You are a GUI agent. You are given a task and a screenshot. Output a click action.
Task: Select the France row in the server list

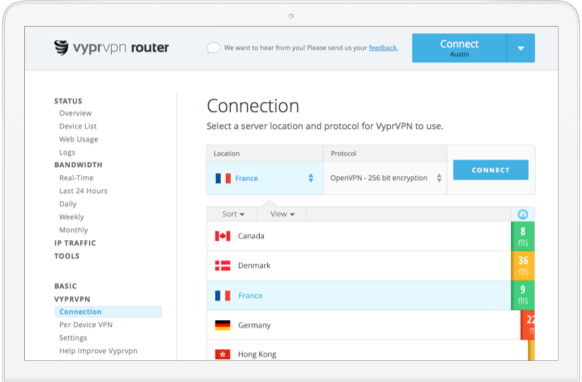(359, 296)
